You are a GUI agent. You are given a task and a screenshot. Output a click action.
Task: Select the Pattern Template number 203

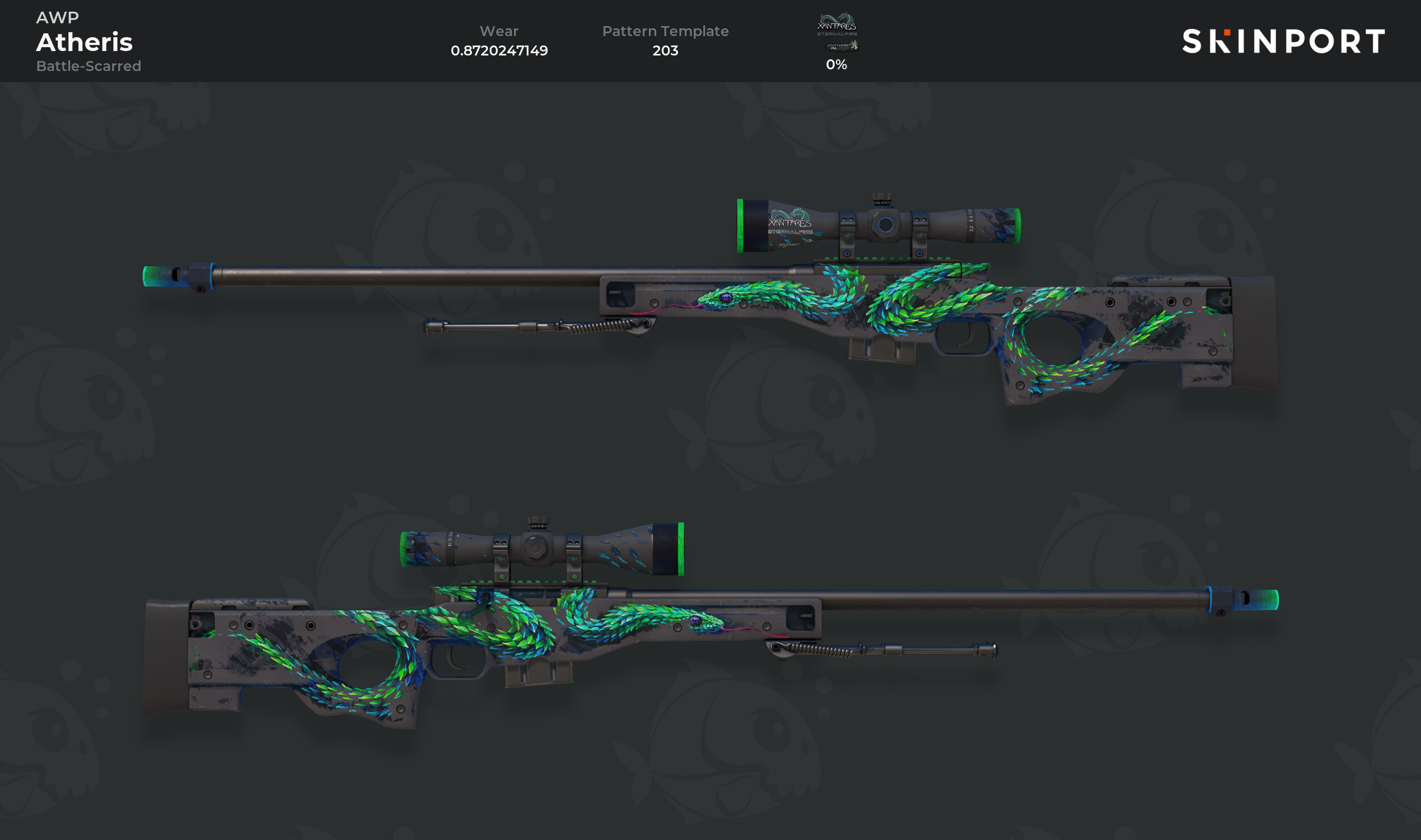tap(665, 50)
